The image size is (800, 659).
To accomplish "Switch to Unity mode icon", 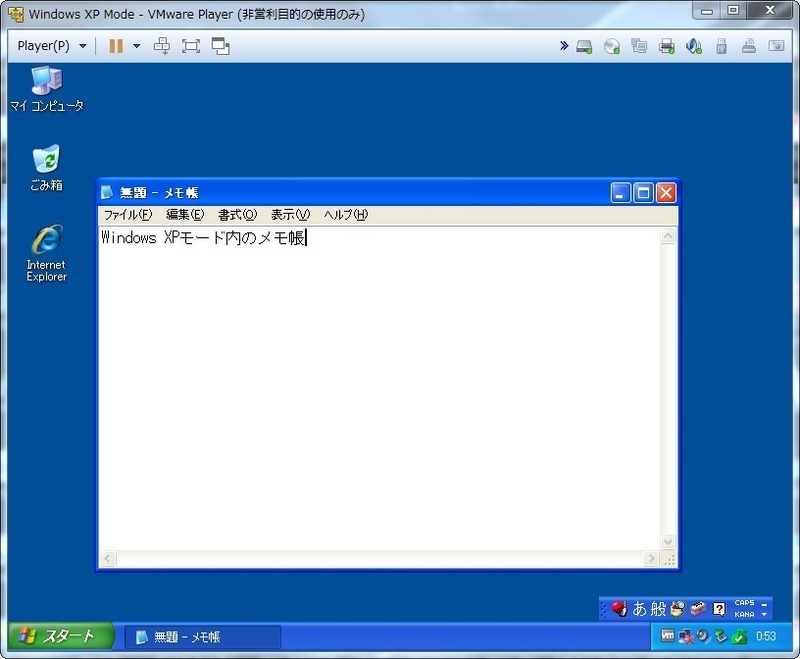I will (220, 46).
